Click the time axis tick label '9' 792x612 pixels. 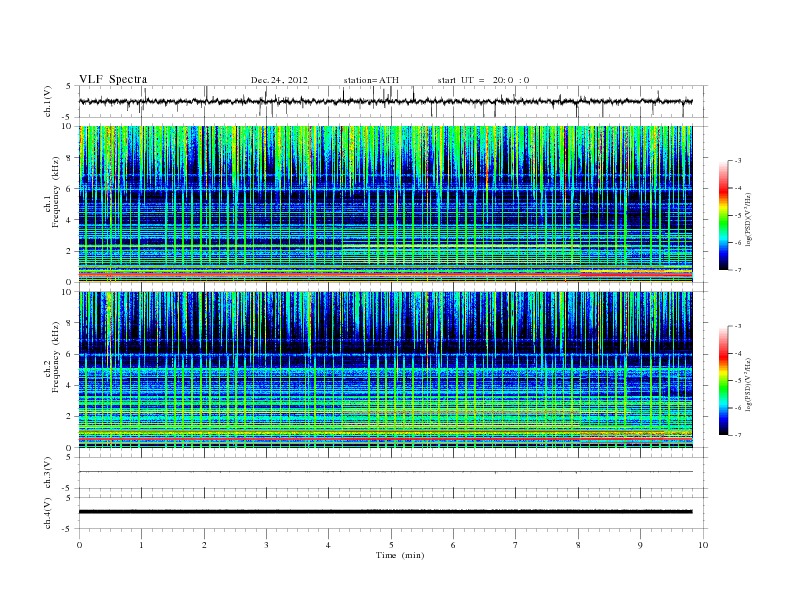[x=640, y=545]
